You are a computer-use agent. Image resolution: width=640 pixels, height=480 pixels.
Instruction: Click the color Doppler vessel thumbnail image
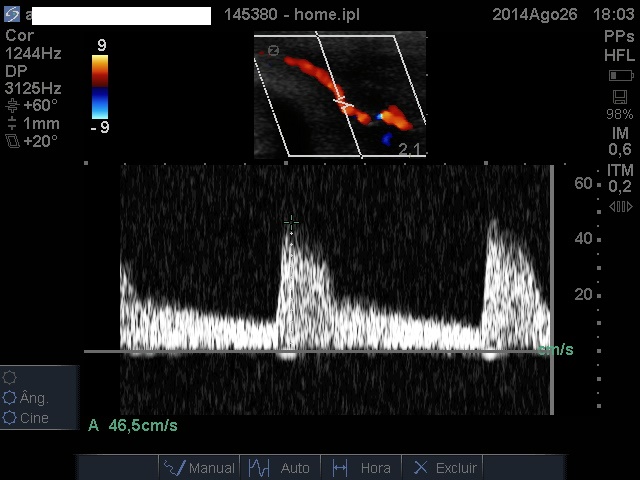[x=340, y=95]
